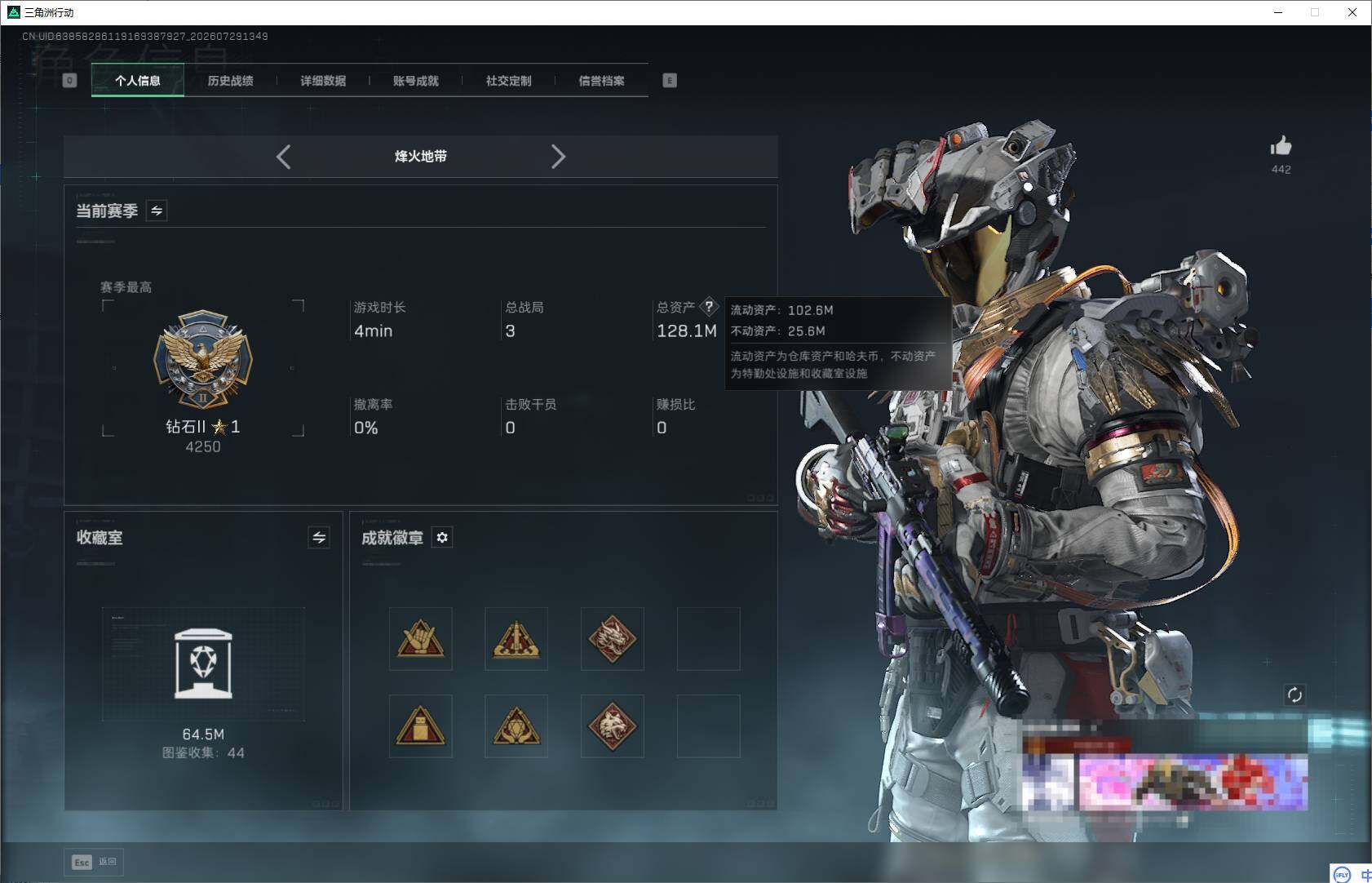Click the empty badge slot in the top row
1372x883 pixels.
click(709, 639)
